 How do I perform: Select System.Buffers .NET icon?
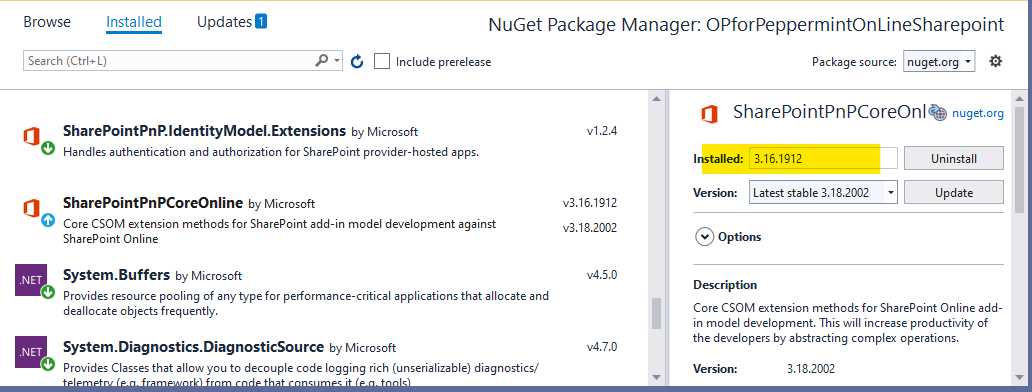click(x=30, y=280)
